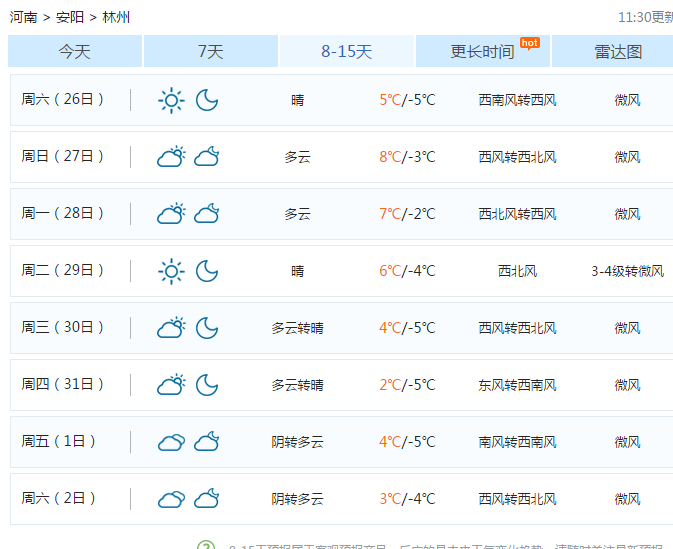
Task: Click the 周二 (29日) date label
Action: [x=63, y=270]
